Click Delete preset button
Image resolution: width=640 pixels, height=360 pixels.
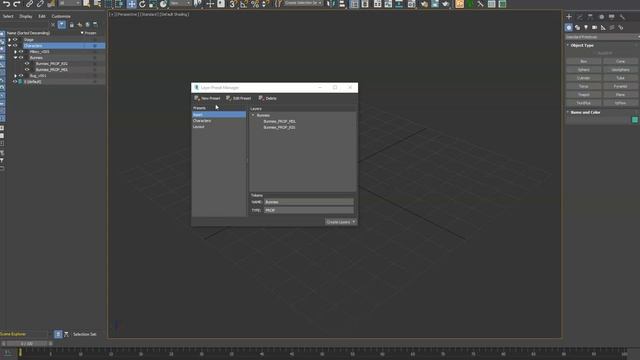click(268, 98)
